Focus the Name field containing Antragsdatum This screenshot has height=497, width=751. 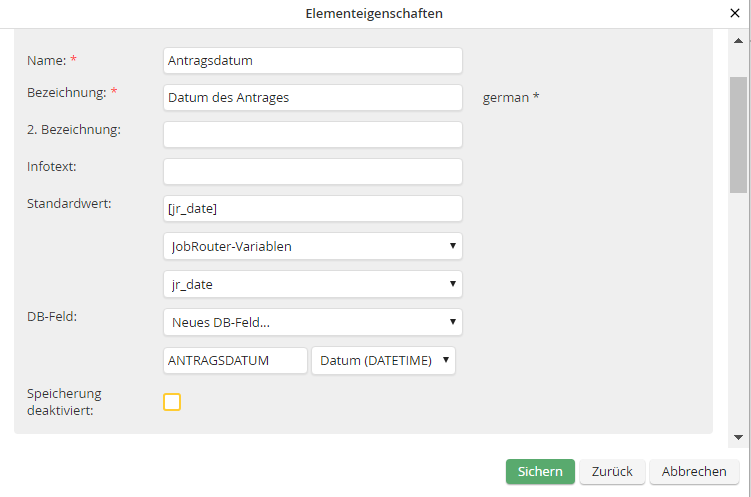pyautogui.click(x=312, y=60)
